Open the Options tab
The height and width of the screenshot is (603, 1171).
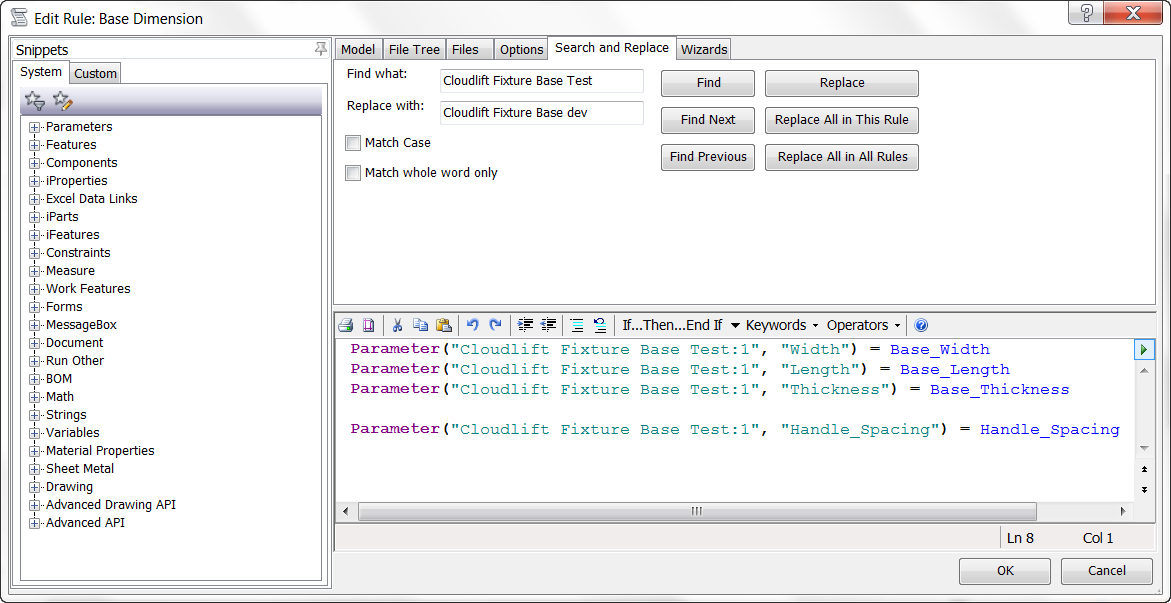coord(521,48)
